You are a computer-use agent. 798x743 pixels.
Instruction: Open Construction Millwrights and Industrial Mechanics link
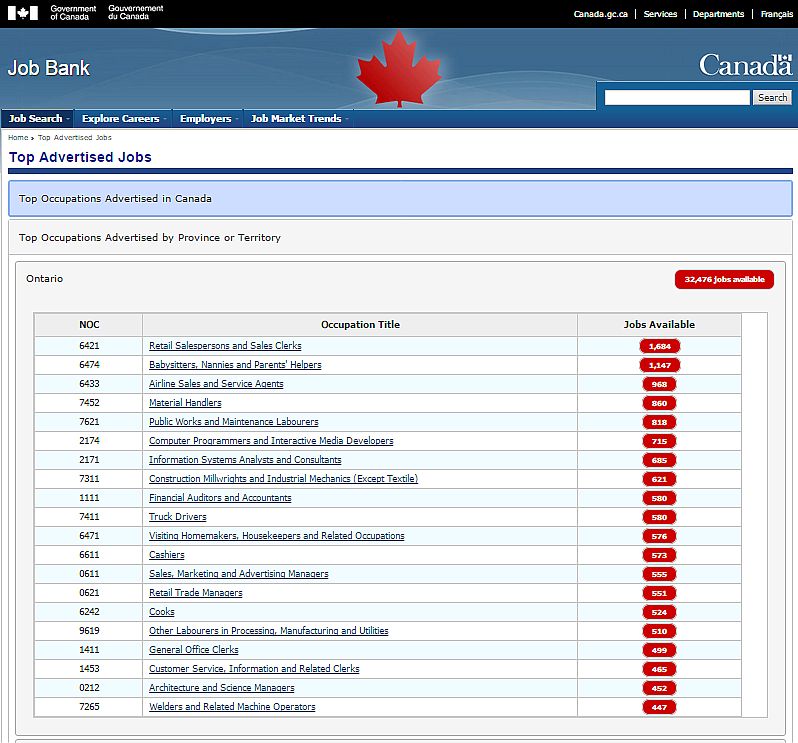tap(283, 478)
